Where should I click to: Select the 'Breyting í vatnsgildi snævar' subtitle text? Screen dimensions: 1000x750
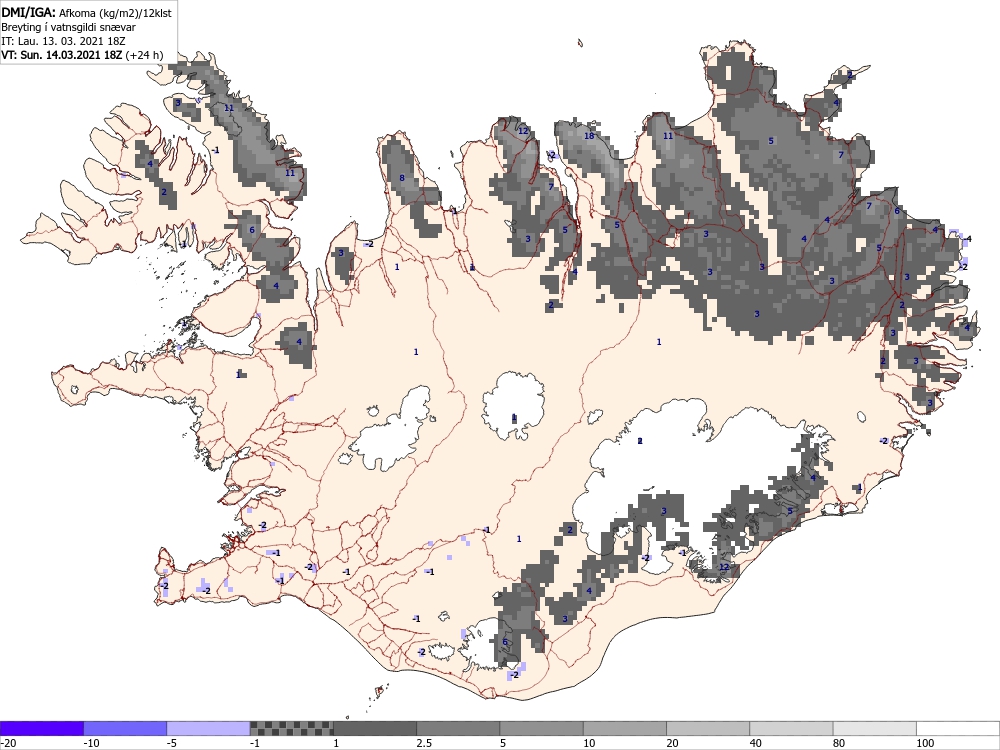coord(68,27)
